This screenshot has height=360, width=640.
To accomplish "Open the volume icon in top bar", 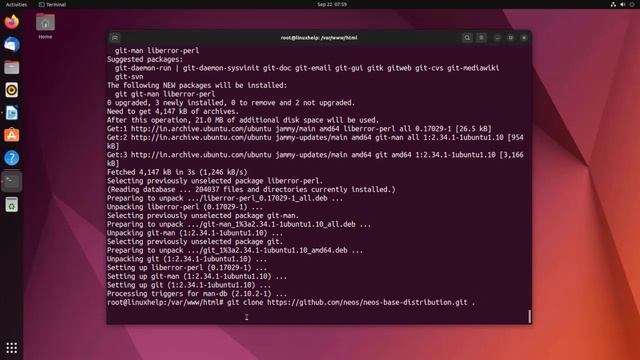I will pyautogui.click(x=623, y=4).
